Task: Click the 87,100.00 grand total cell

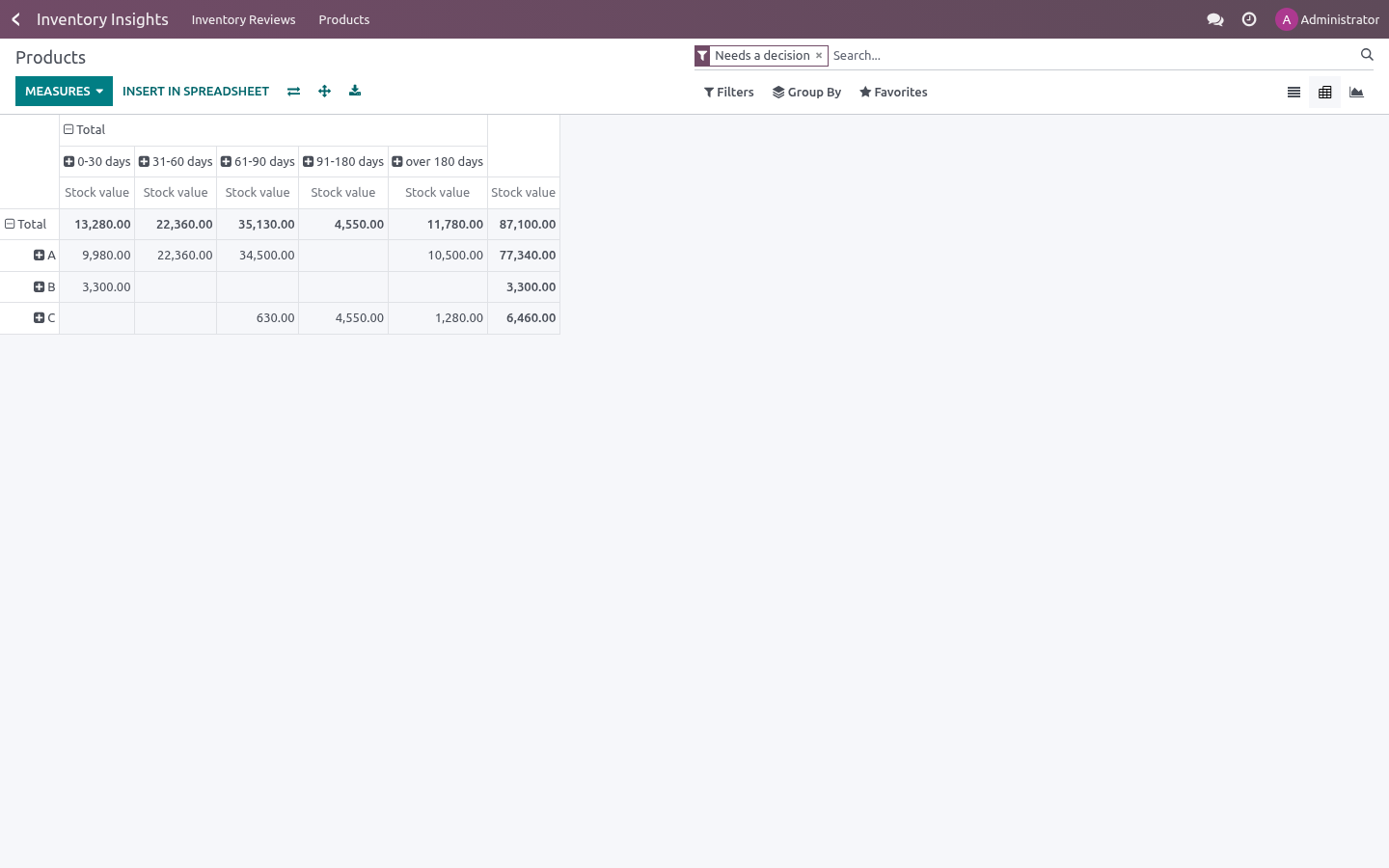Action: coord(524,225)
